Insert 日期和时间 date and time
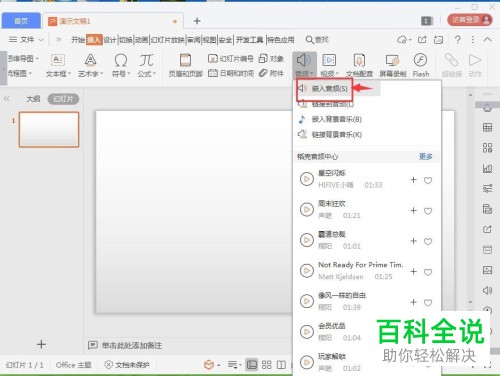The width and height of the screenshot is (500, 376). (x=231, y=73)
